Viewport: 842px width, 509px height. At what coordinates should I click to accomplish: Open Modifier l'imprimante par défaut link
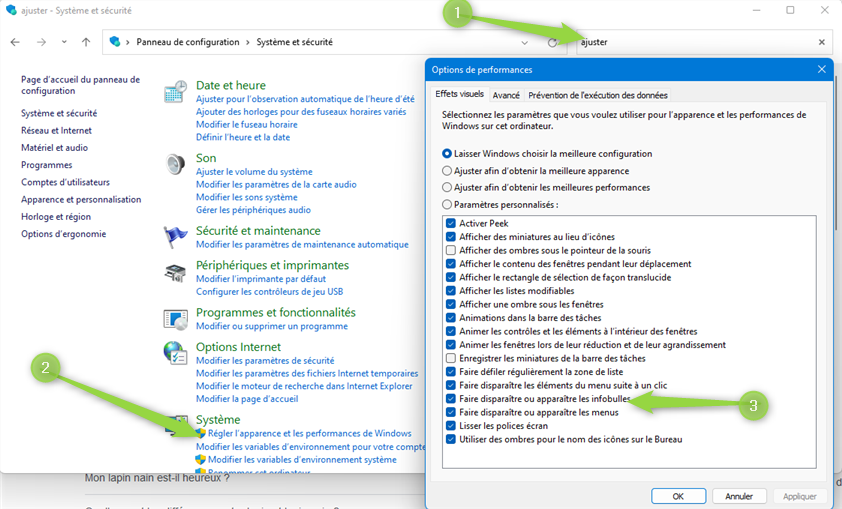pos(261,279)
